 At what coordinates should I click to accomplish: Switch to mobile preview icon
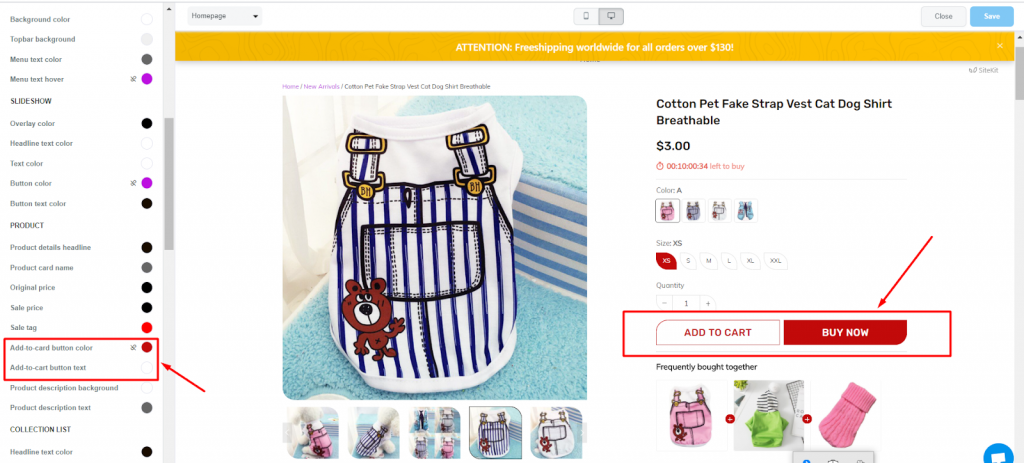tap(587, 16)
